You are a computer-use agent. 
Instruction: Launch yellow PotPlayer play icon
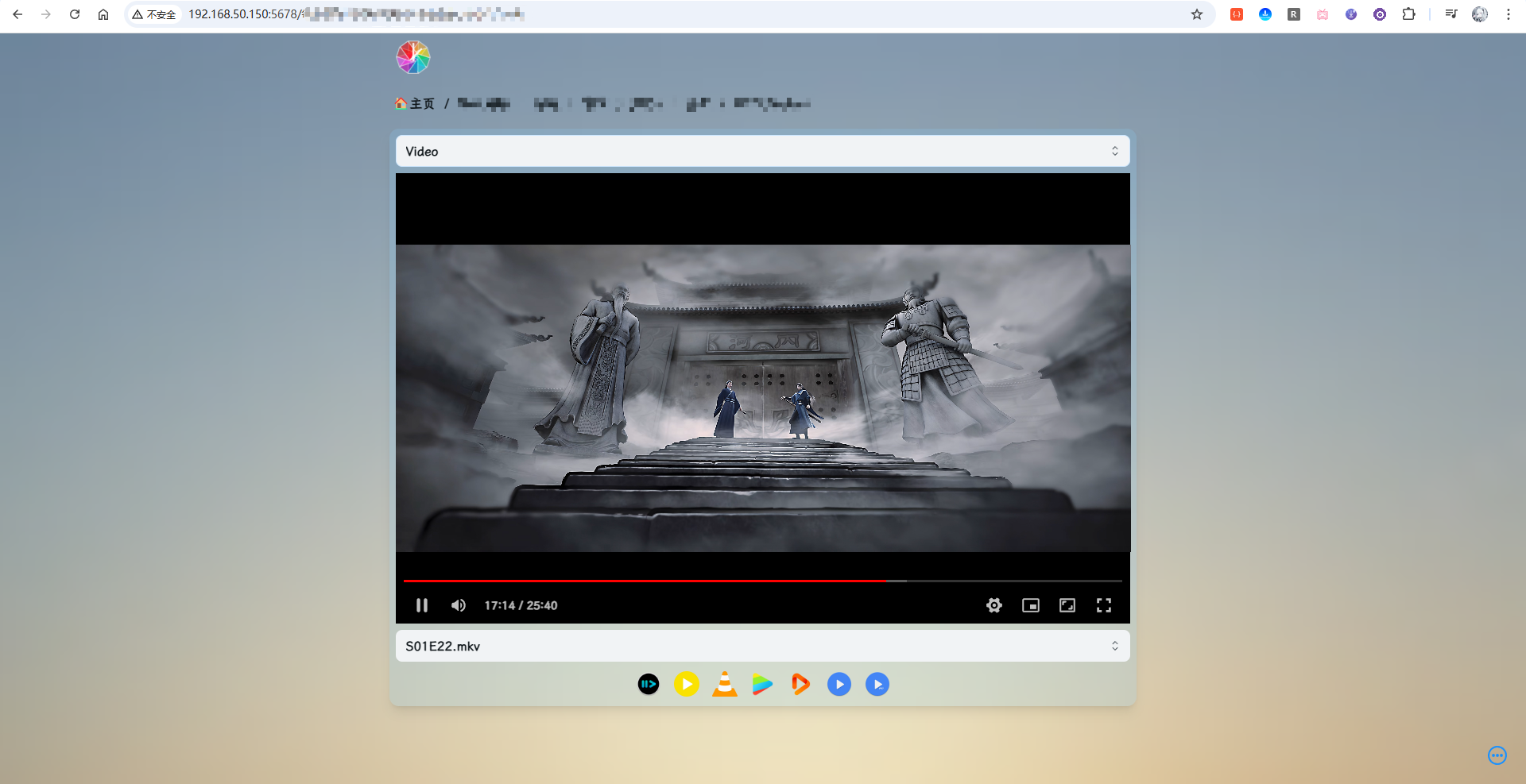click(x=687, y=684)
